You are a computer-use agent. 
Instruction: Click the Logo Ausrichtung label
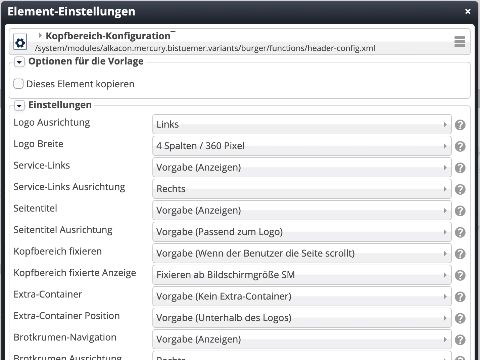coord(52,123)
